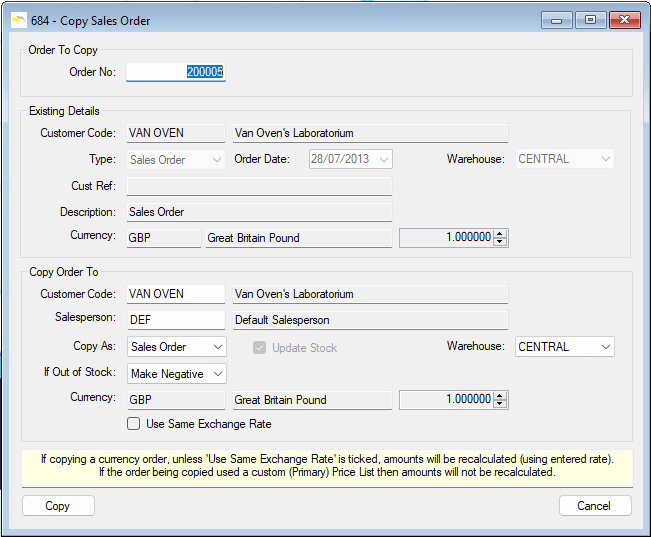Toggle the Update Stock checkbox
Viewport: 651px width, 537px height.
(258, 348)
